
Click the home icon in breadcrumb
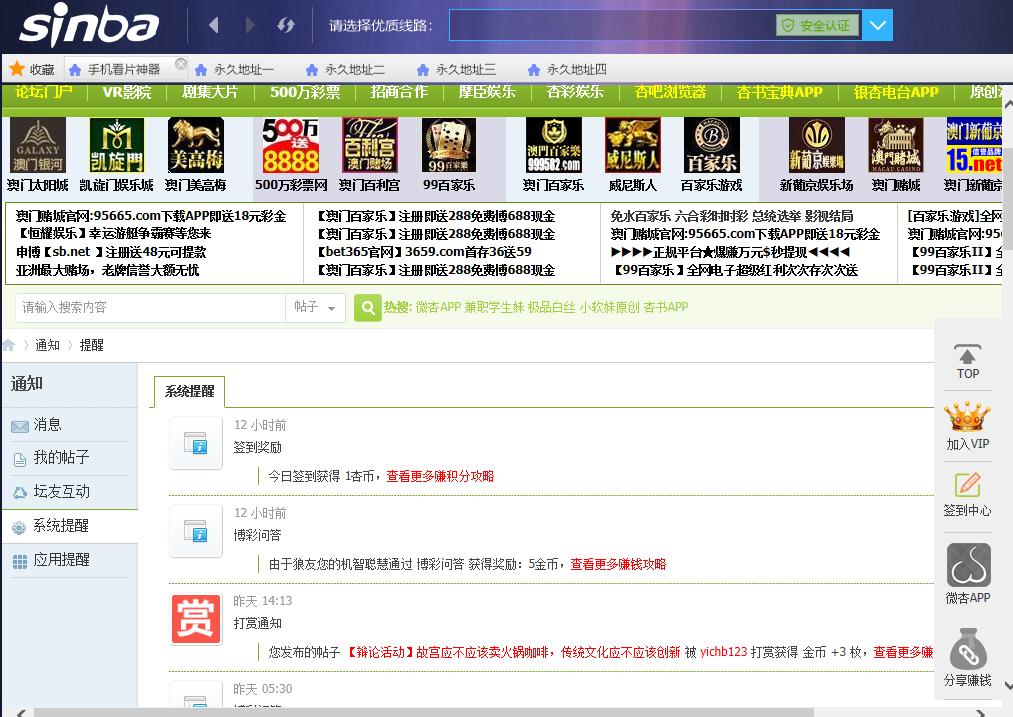coord(8,345)
